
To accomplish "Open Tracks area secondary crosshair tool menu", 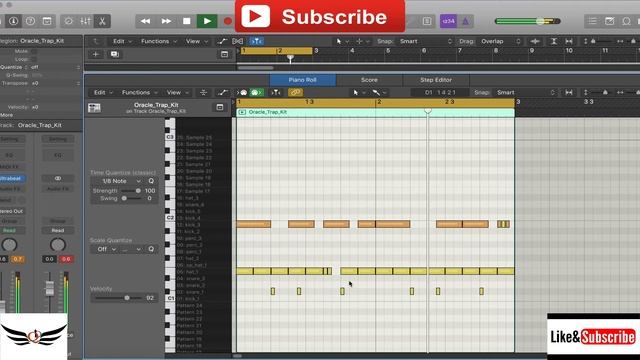I will pos(362,41).
